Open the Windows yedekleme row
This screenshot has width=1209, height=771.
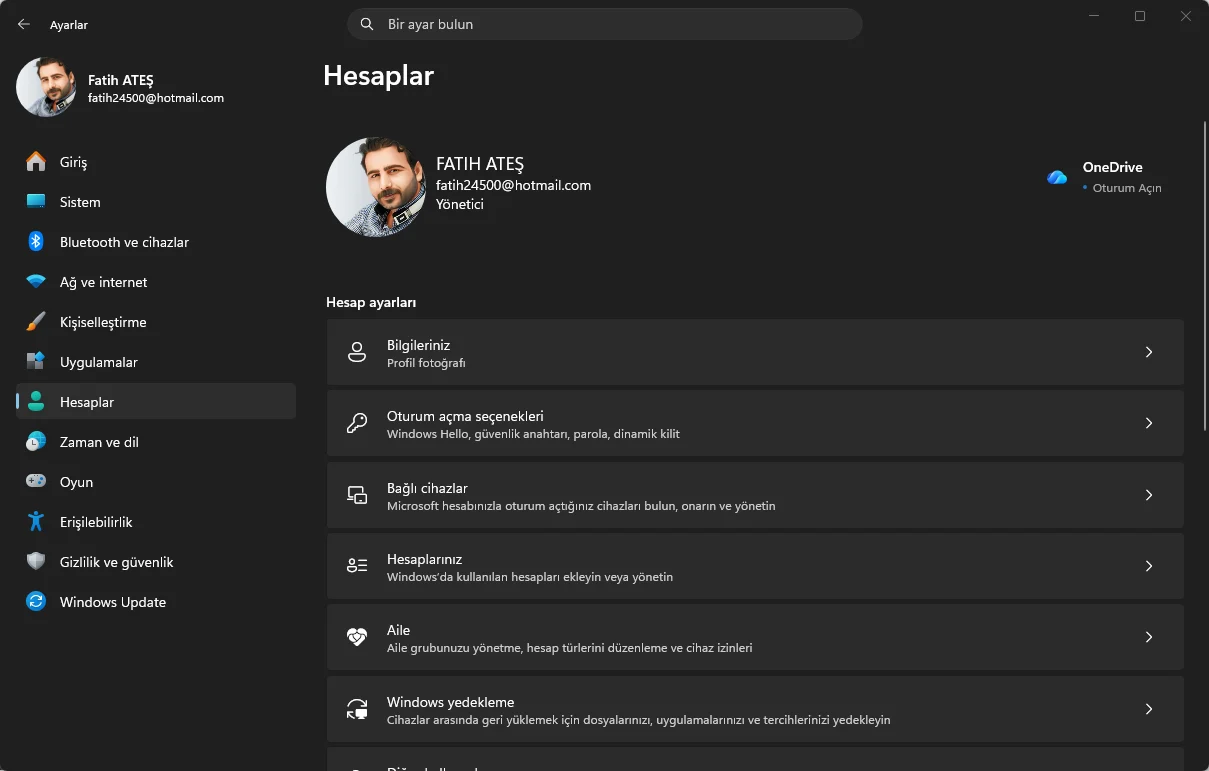(755, 708)
